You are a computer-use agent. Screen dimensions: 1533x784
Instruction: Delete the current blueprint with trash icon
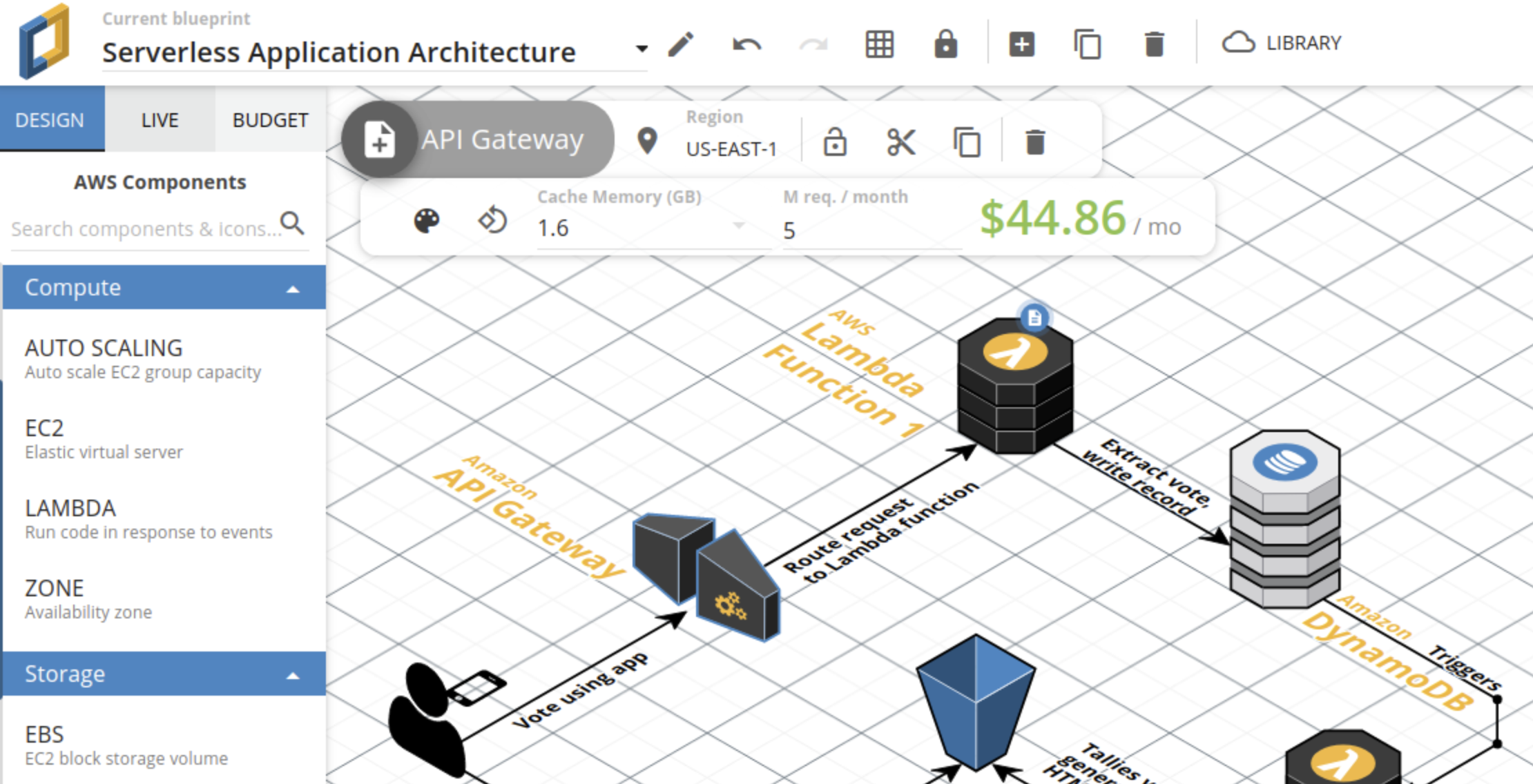coord(1154,44)
